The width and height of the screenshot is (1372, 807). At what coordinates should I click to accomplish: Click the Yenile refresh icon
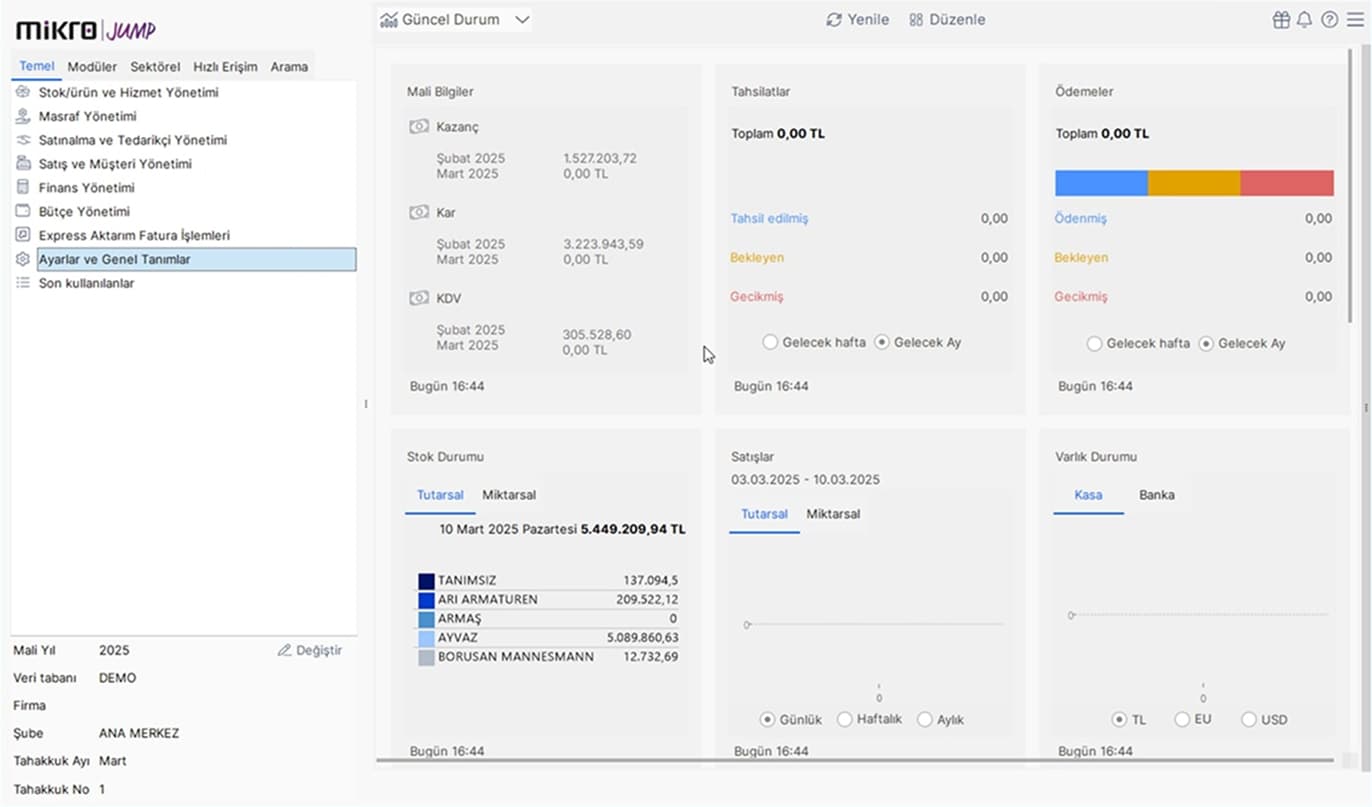point(834,20)
